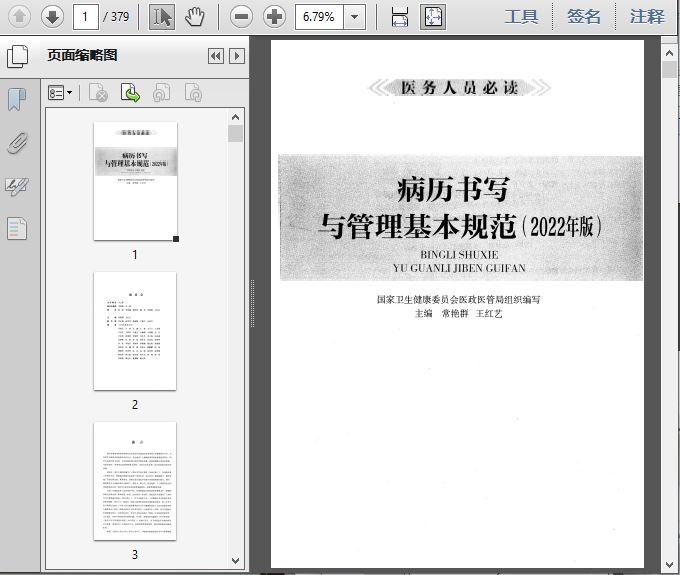Toggle fit one full page view
Screen dimensions: 680x575
click(433, 17)
